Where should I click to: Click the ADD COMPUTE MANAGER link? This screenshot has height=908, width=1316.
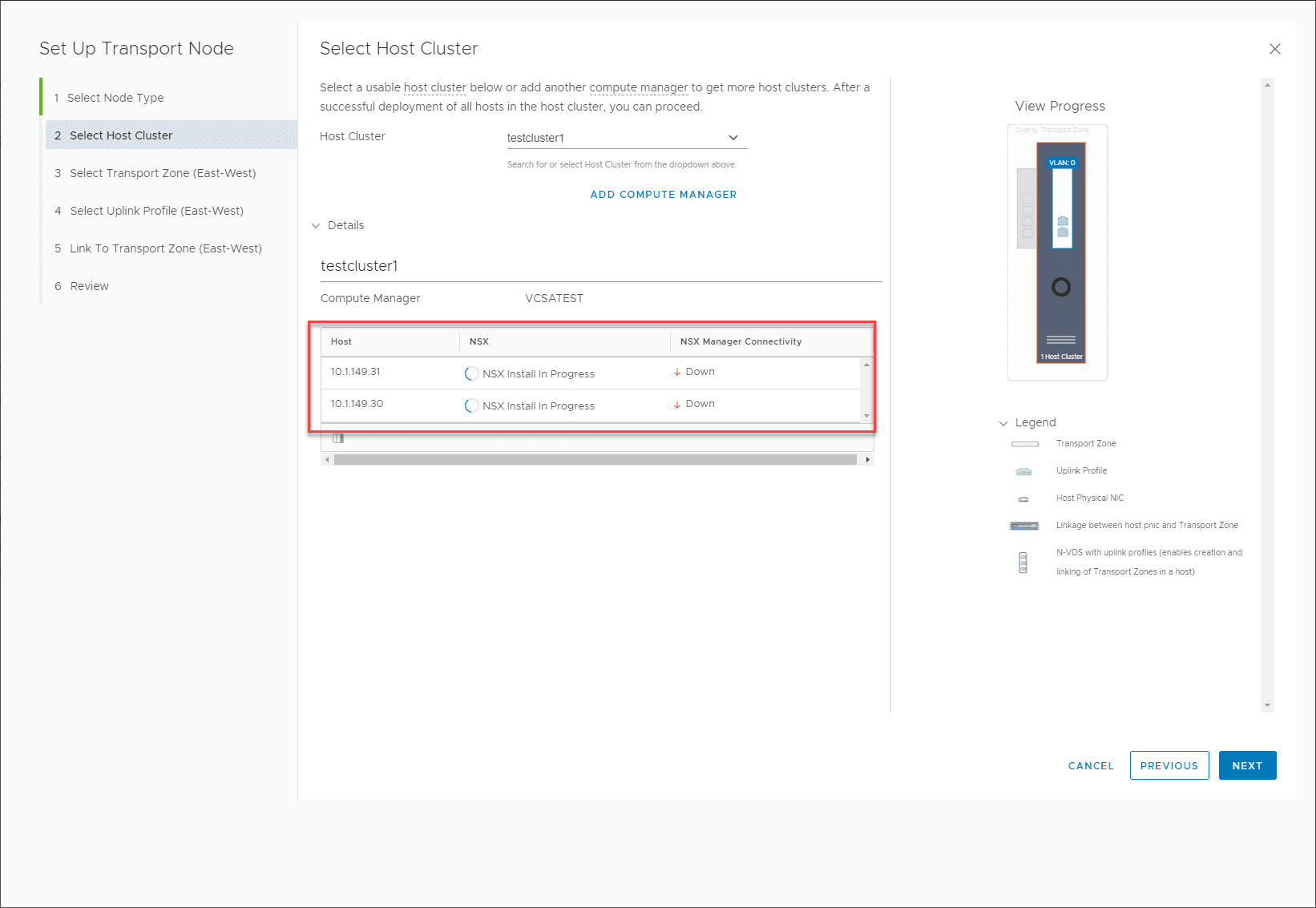point(663,194)
